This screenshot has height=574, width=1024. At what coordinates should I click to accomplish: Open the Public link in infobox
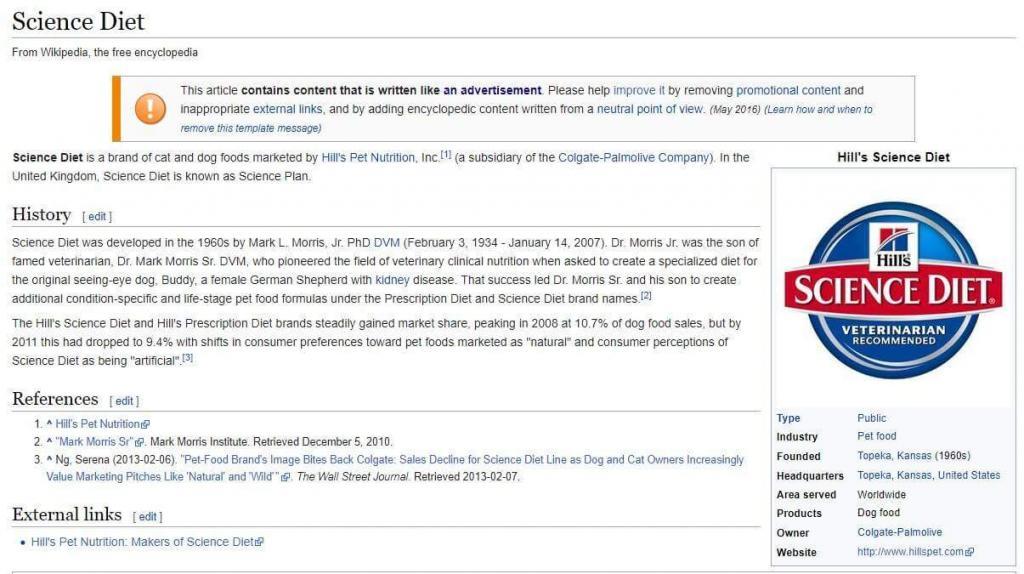[872, 418]
